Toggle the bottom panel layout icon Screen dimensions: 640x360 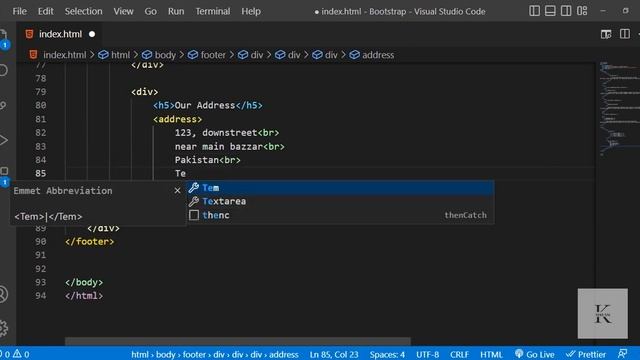click(x=550, y=11)
